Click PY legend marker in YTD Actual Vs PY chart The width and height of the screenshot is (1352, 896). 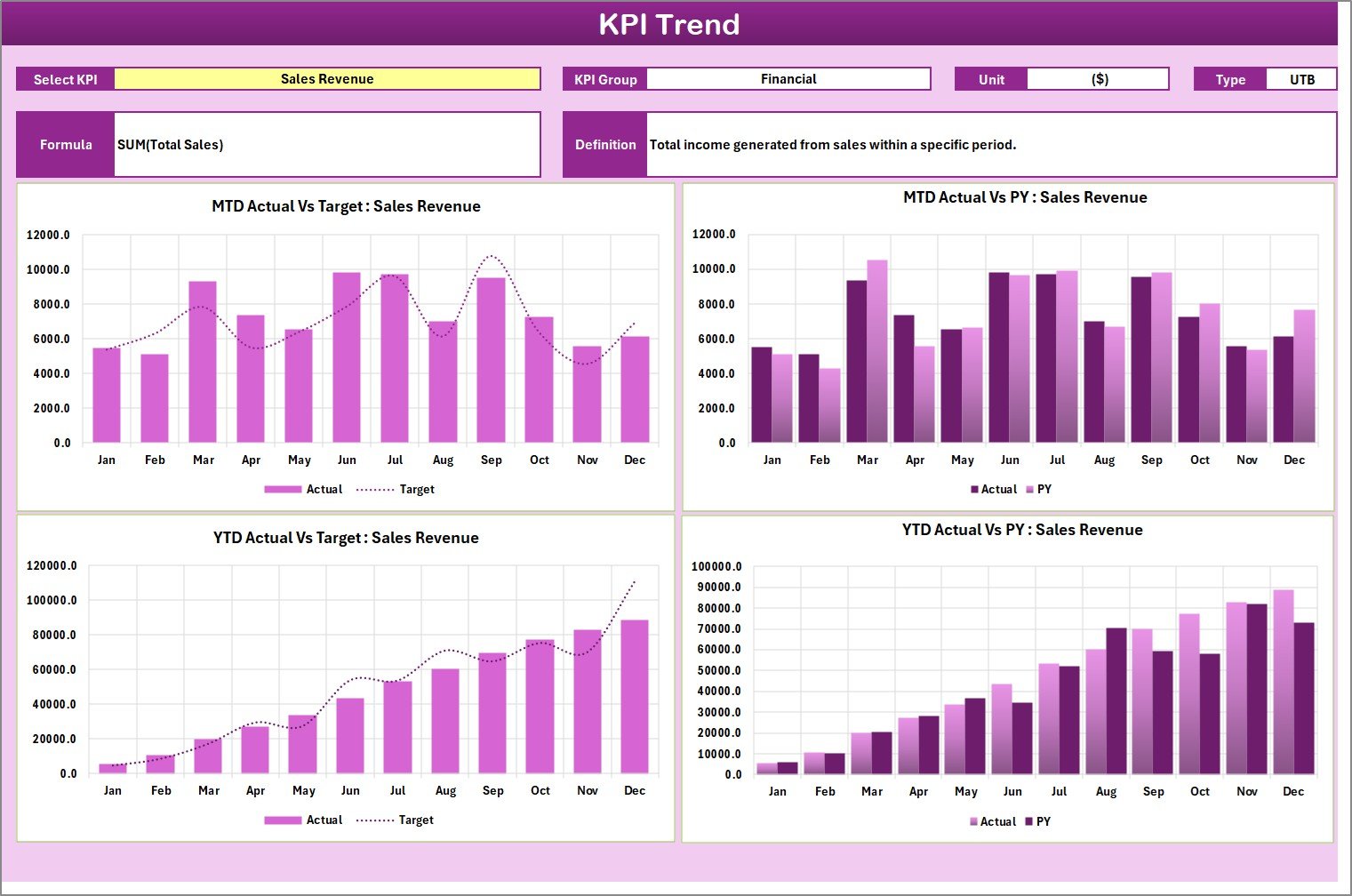[x=1029, y=822]
